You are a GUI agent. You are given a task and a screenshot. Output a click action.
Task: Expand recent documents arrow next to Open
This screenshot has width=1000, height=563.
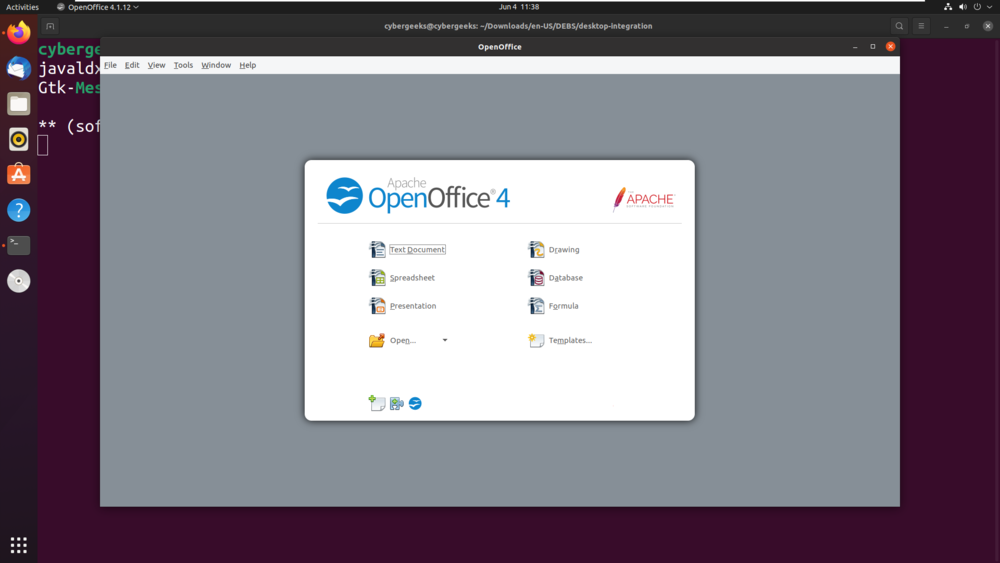(445, 340)
